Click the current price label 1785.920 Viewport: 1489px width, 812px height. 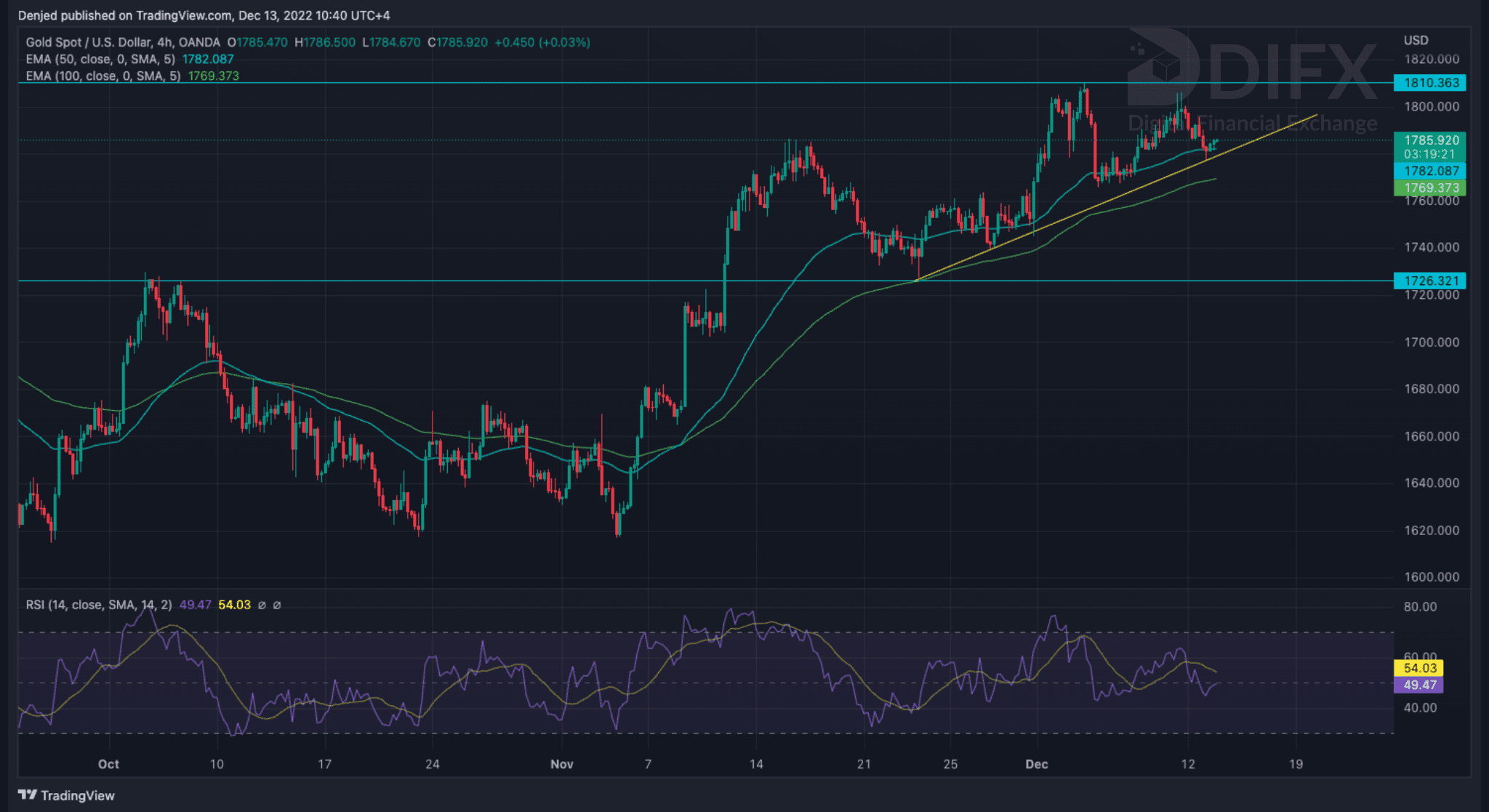1429,140
